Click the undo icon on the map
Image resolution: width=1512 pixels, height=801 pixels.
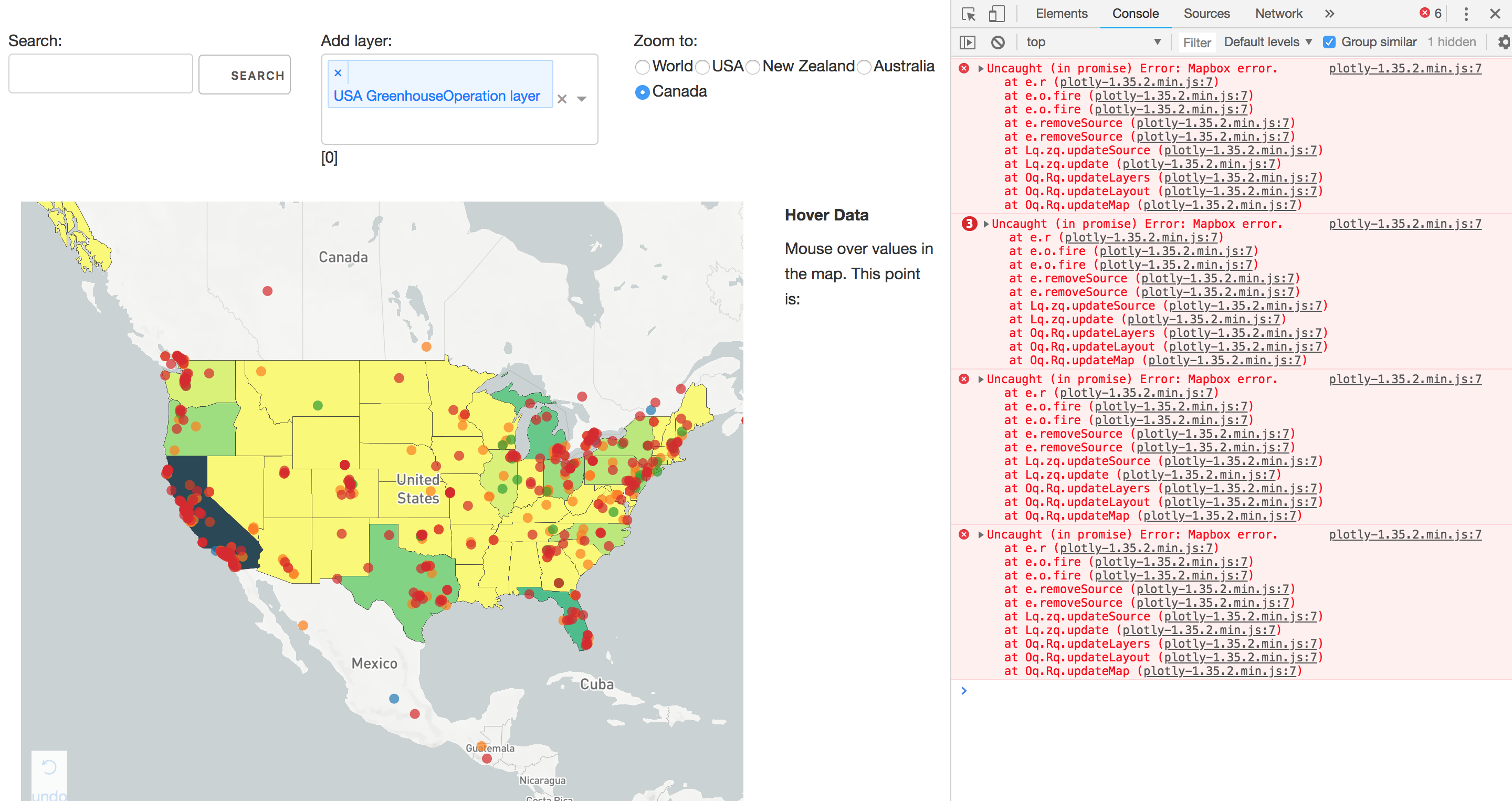49,767
